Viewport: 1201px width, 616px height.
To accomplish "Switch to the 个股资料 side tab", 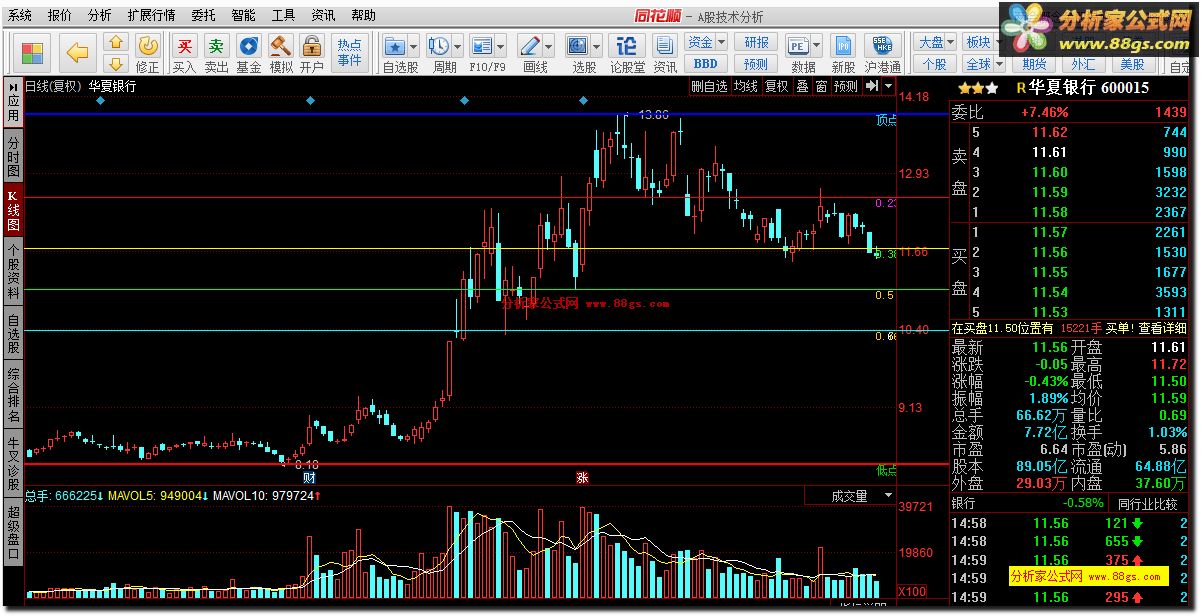I will (x=13, y=271).
